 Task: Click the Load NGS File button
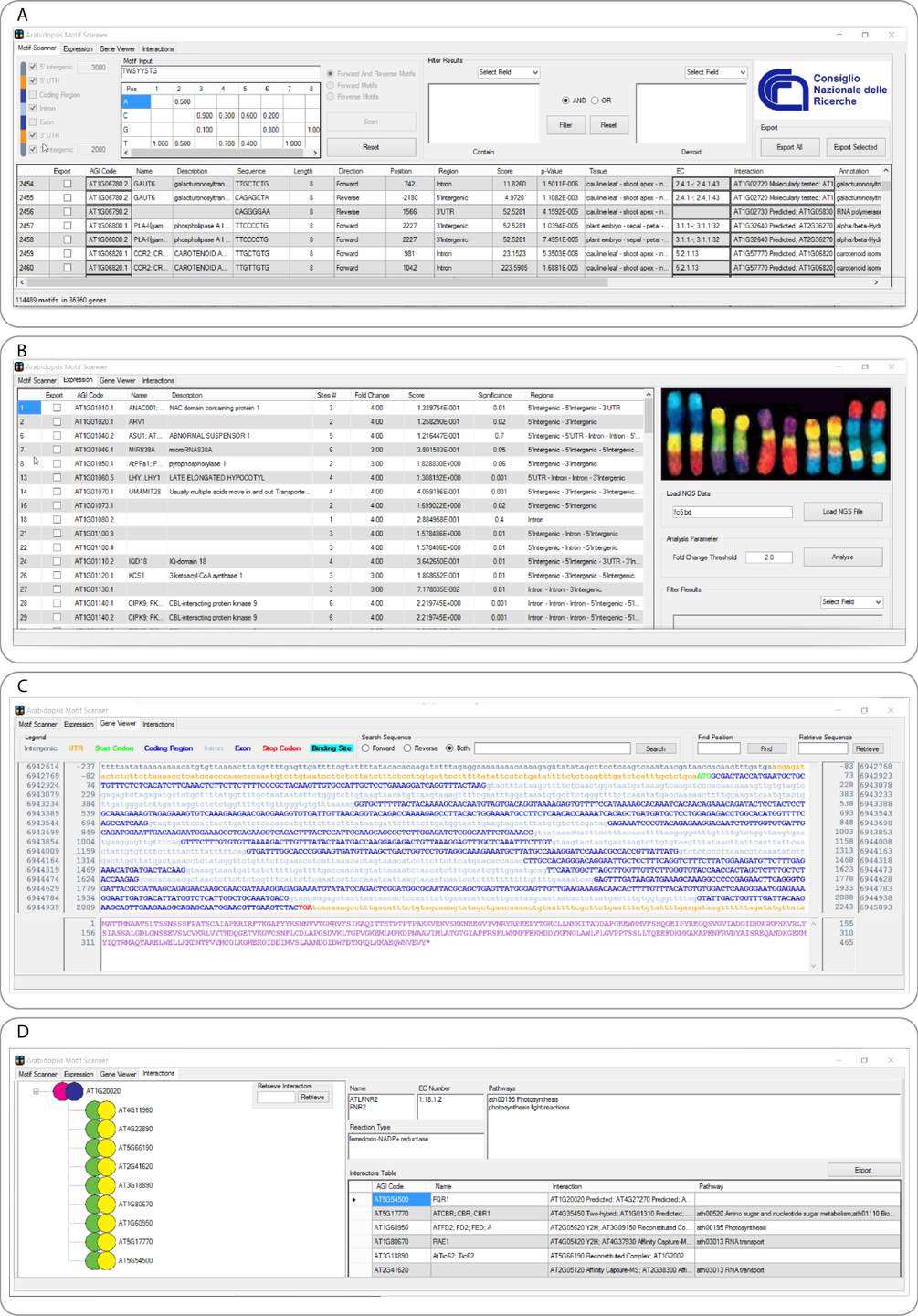tap(843, 512)
